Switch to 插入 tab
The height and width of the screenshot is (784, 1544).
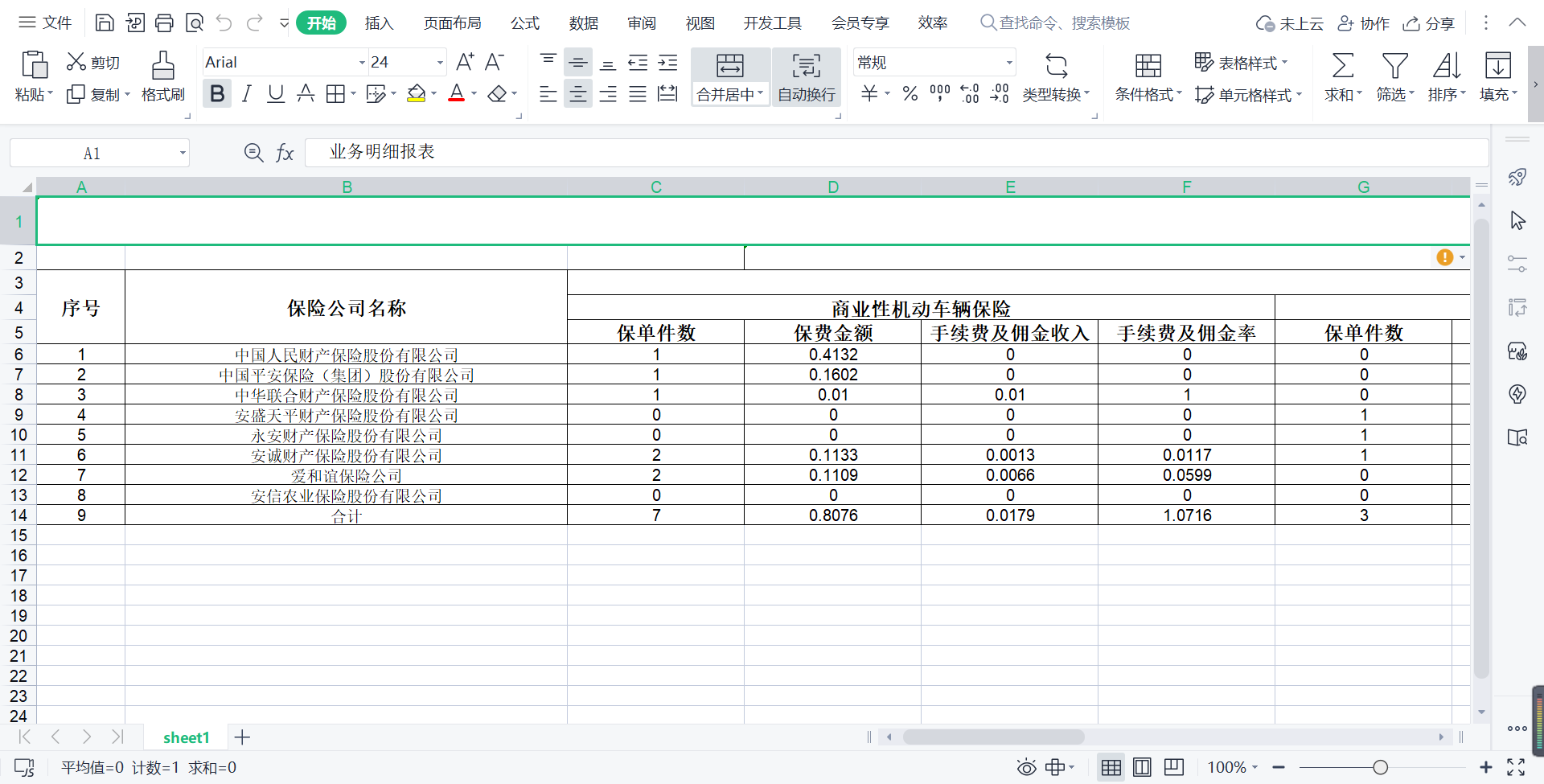379,23
